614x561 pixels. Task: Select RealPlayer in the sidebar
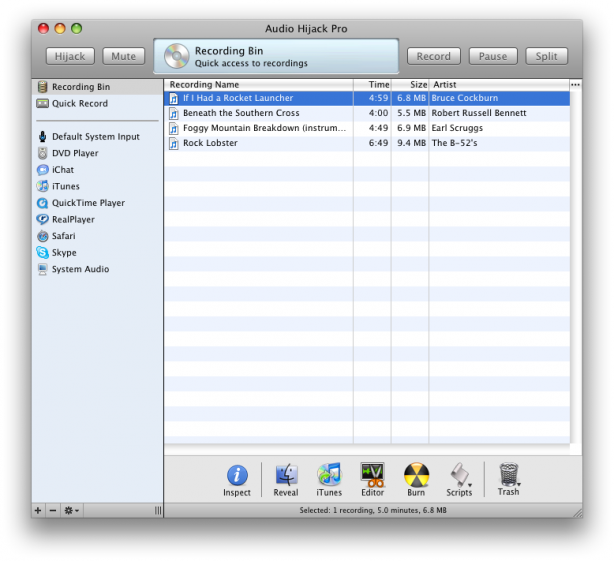(x=97, y=219)
